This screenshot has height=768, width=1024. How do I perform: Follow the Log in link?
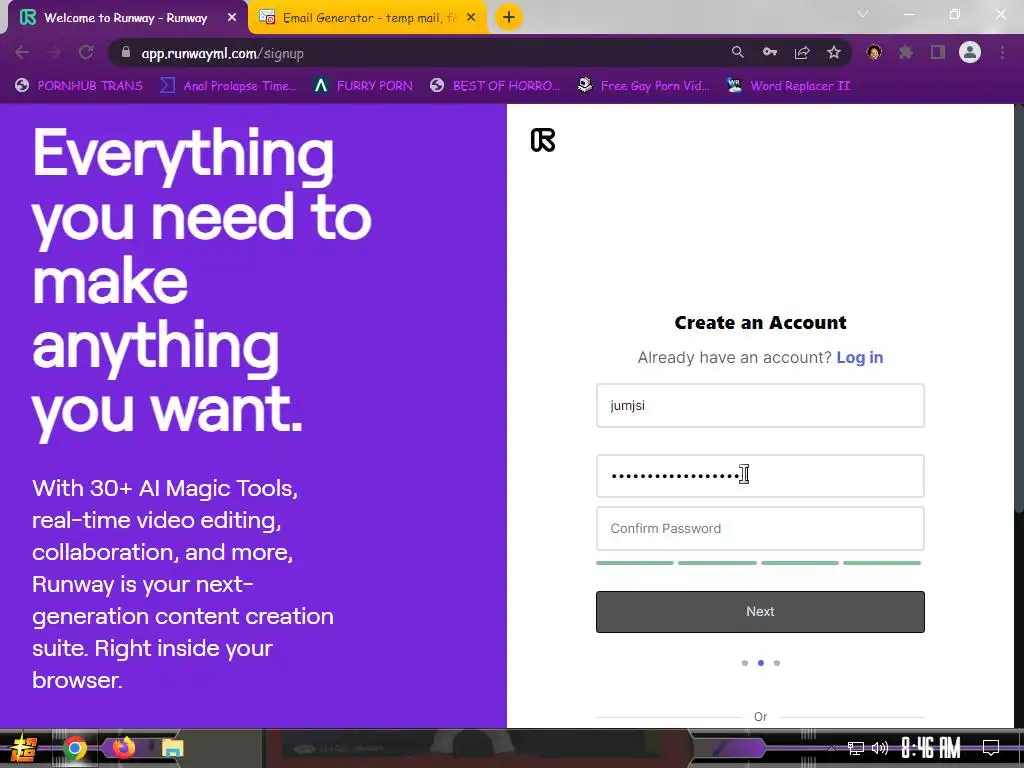click(x=859, y=357)
